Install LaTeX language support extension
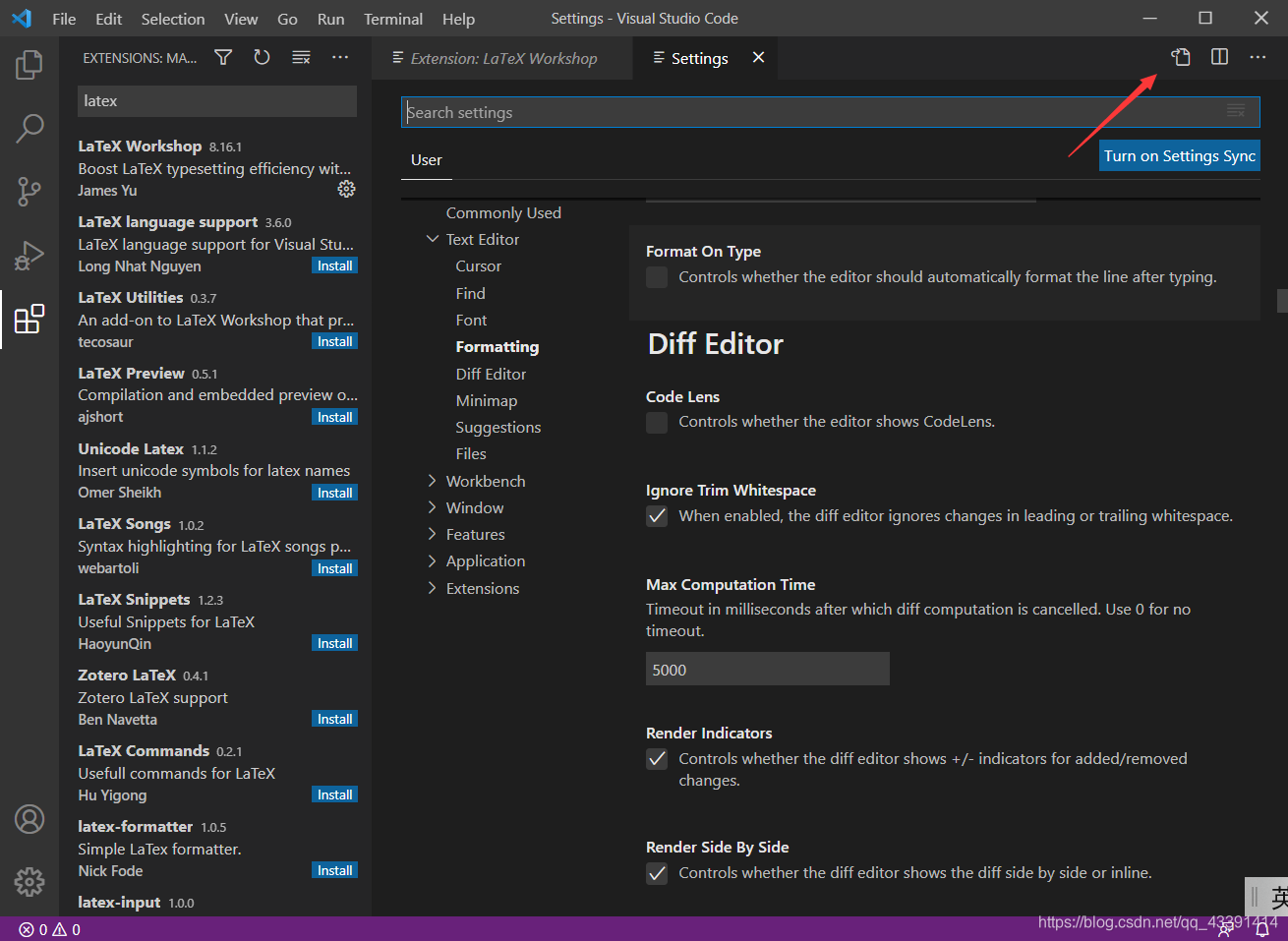Screen dimensions: 1288x941 334,265
